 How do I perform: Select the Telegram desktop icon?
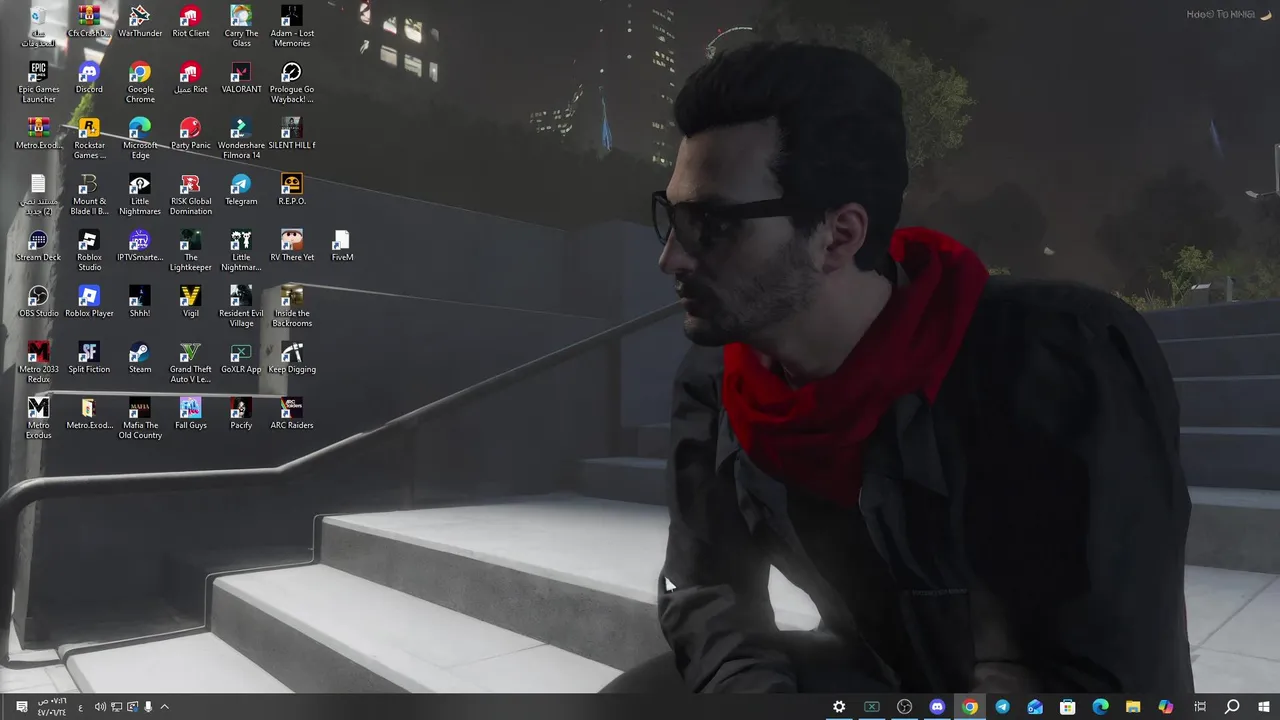point(241,190)
